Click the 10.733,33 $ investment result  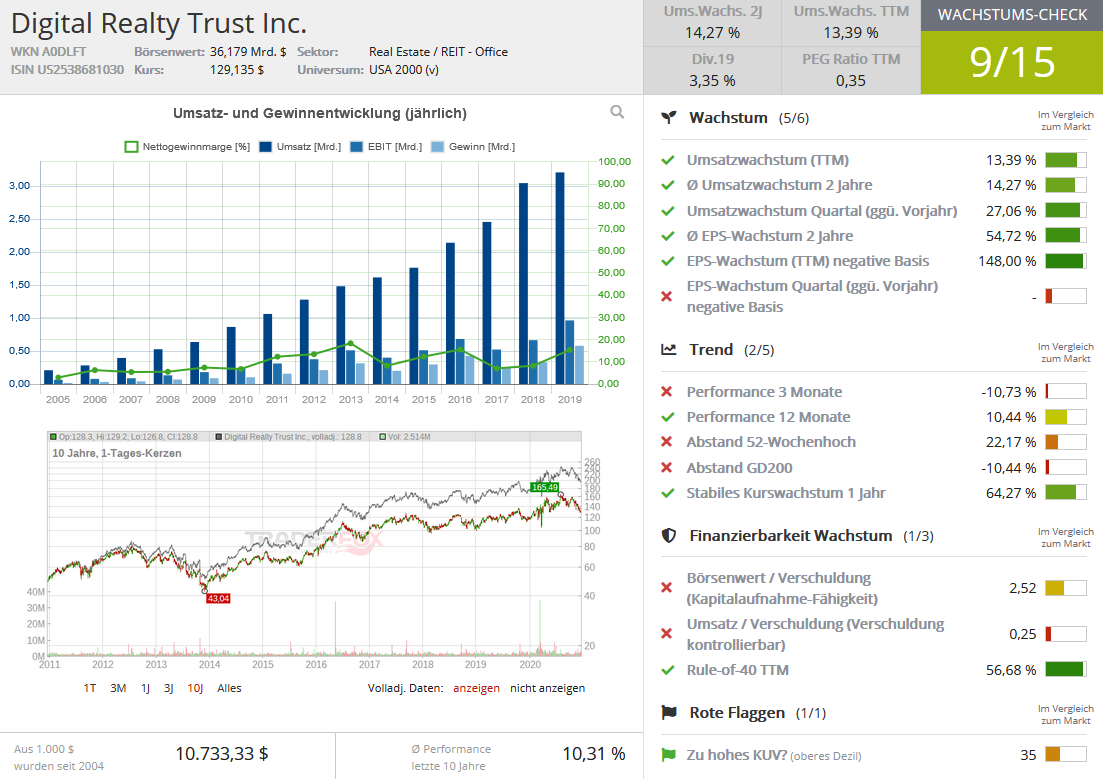click(222, 754)
